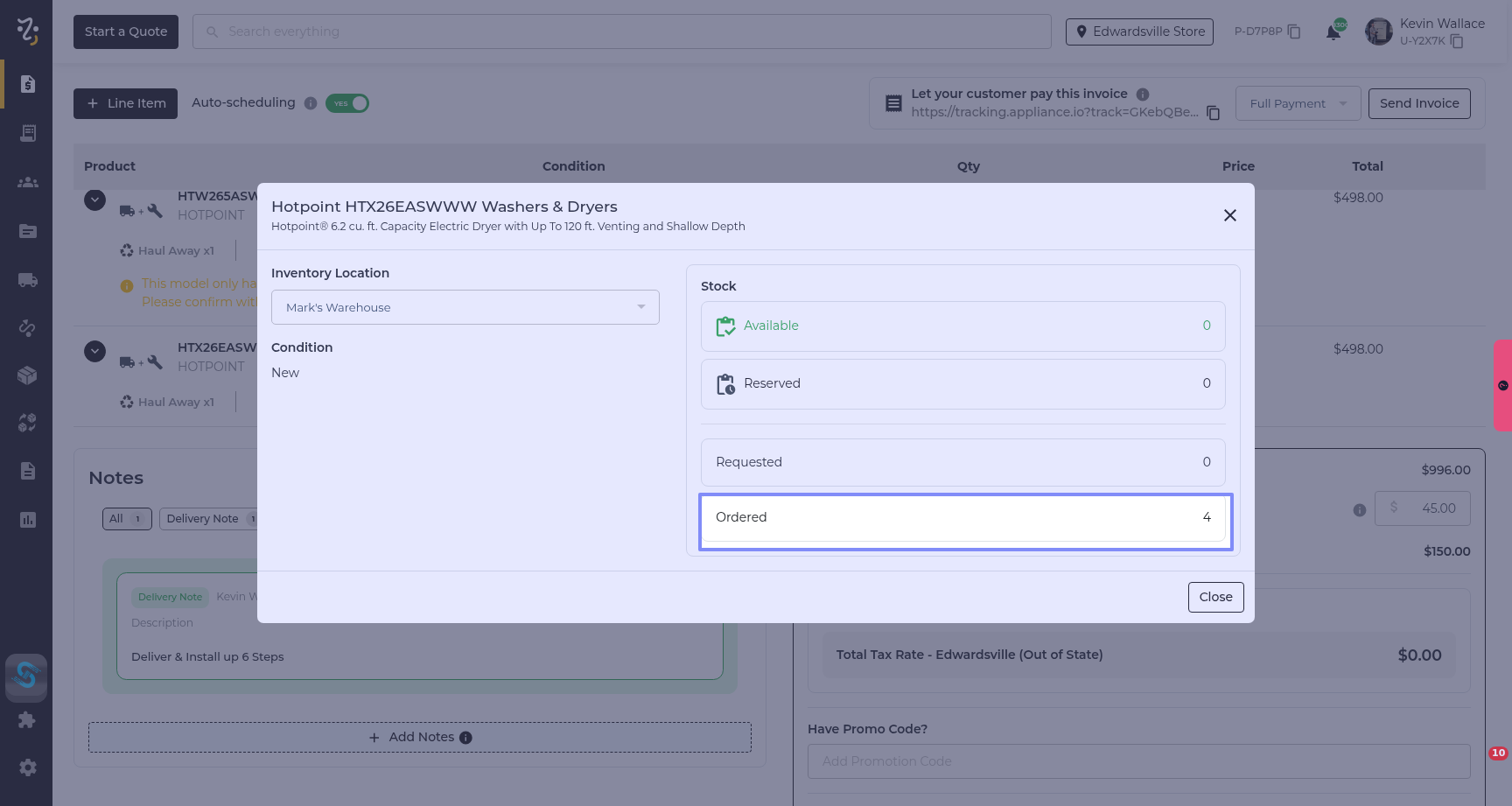1512x806 pixels.
Task: Open the settings gear in sidebar
Action: (28, 767)
